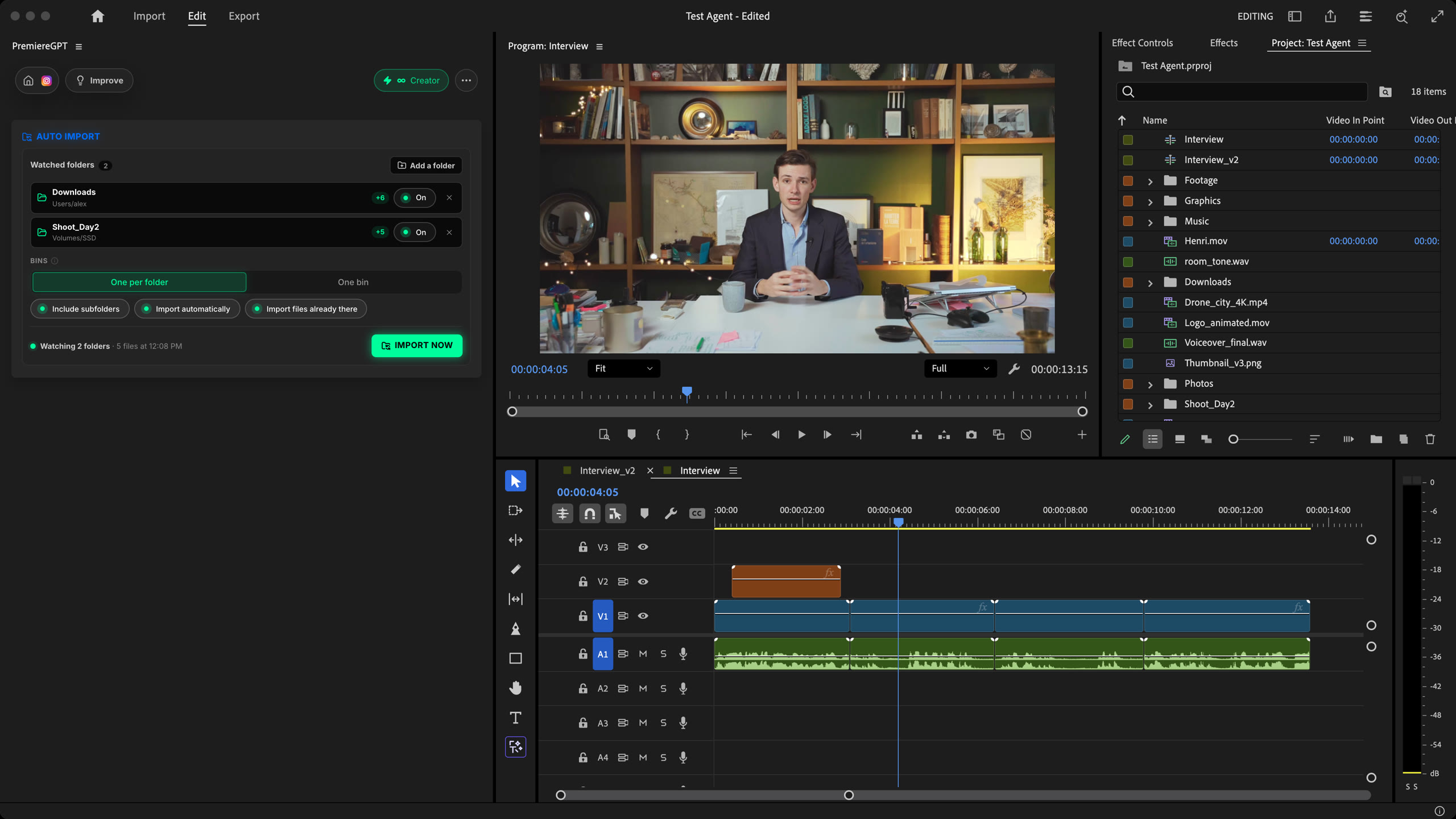The height and width of the screenshot is (819, 1456).
Task: Hide track V2 with eye icon
Action: (643, 581)
